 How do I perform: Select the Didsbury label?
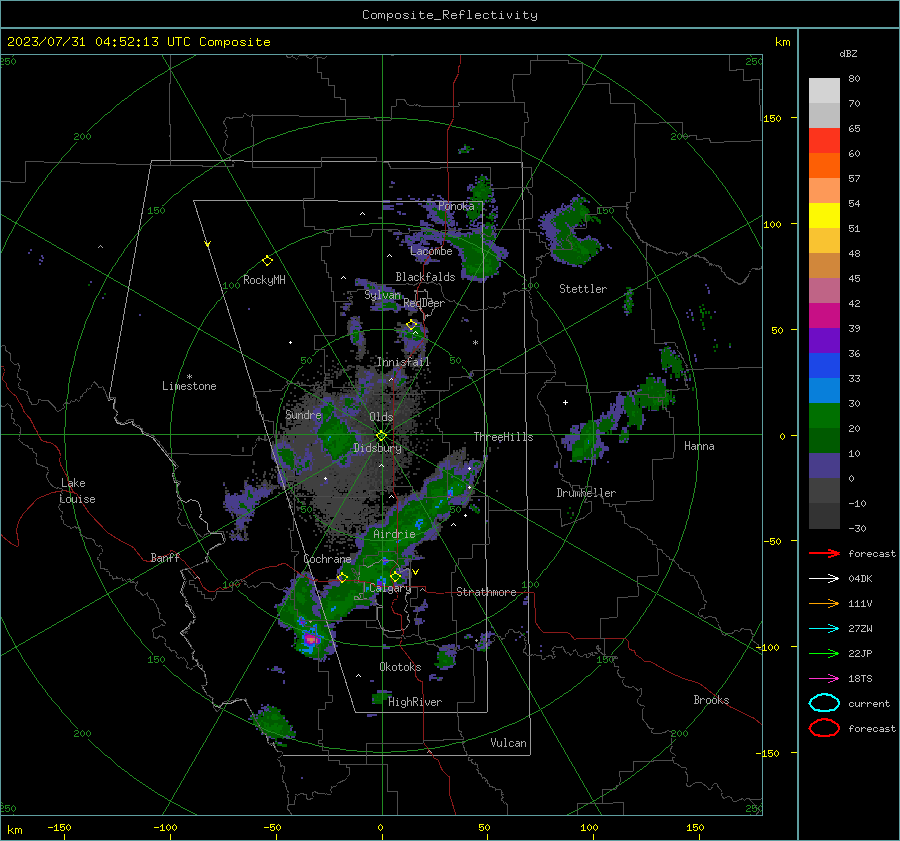pyautogui.click(x=378, y=448)
